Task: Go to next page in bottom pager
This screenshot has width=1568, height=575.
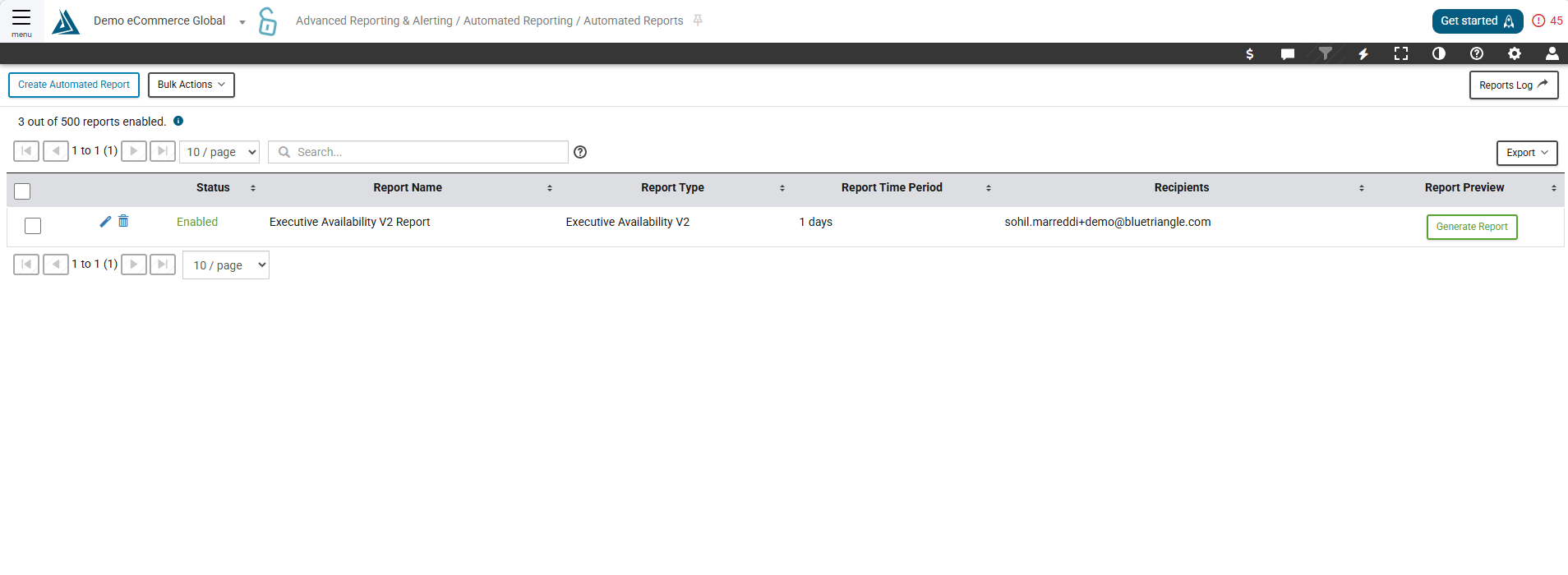Action: (134, 264)
